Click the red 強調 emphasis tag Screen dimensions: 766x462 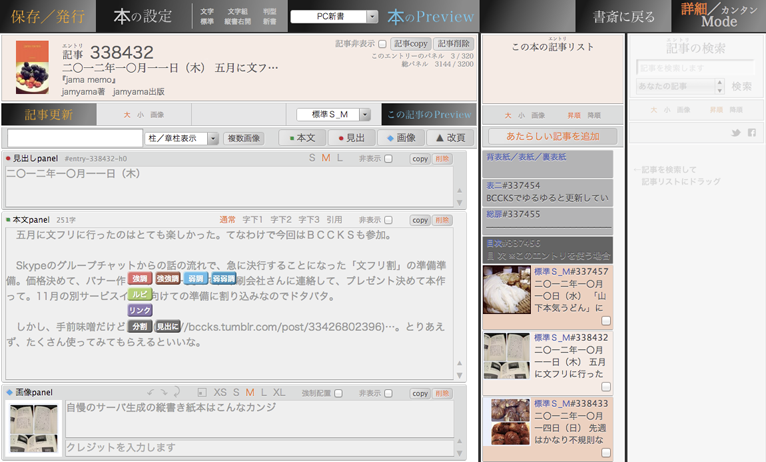140,278
